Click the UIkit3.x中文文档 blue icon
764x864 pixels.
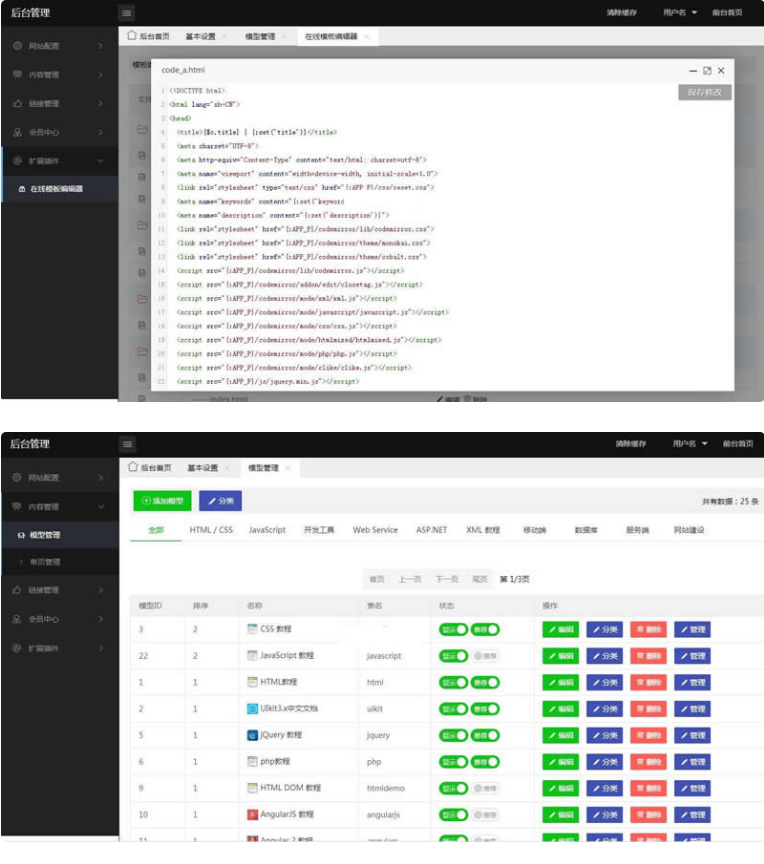click(x=252, y=709)
